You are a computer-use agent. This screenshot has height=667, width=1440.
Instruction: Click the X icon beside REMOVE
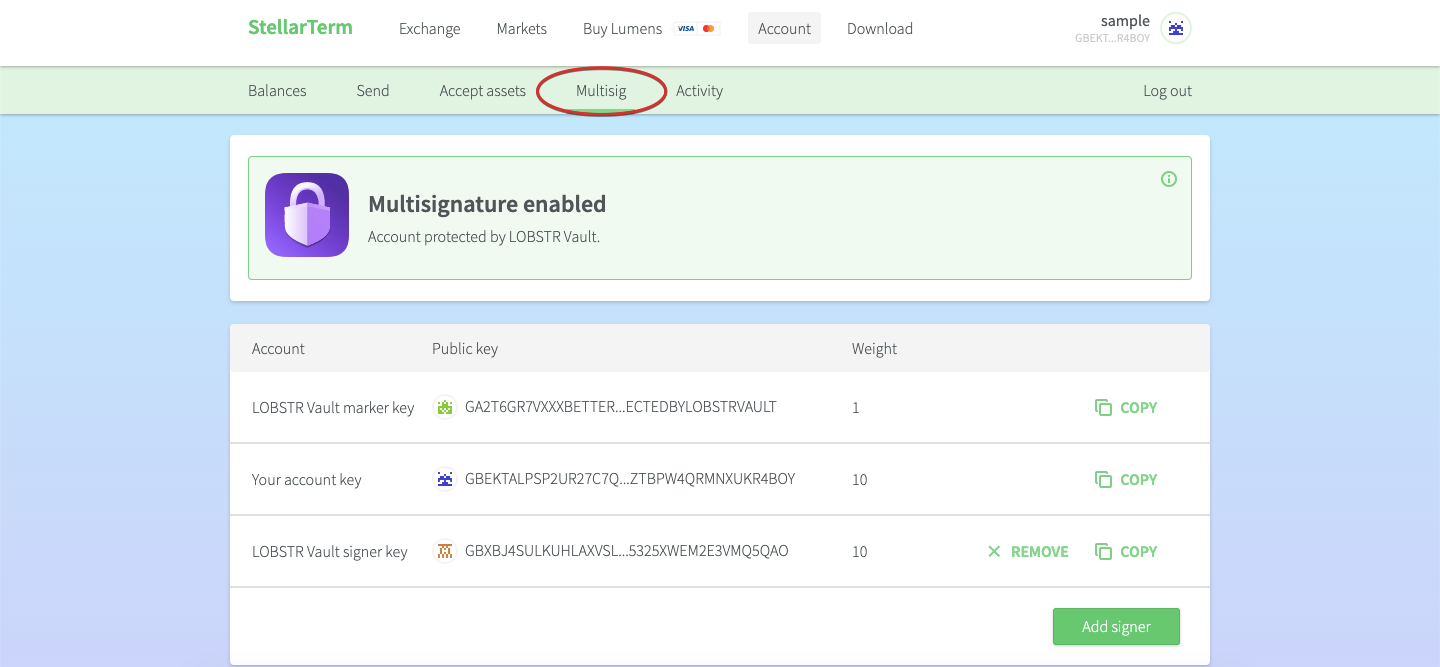click(994, 551)
